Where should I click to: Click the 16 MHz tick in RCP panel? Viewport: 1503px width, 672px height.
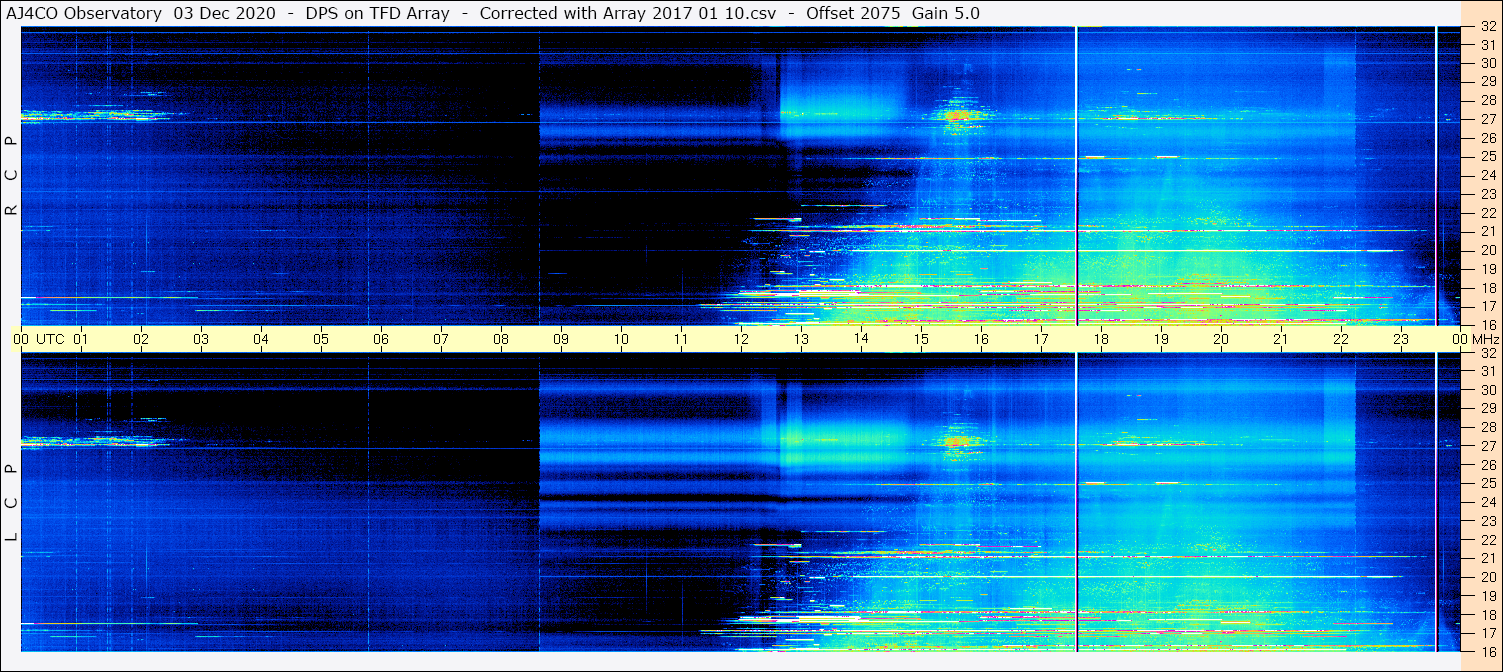click(x=1487, y=325)
